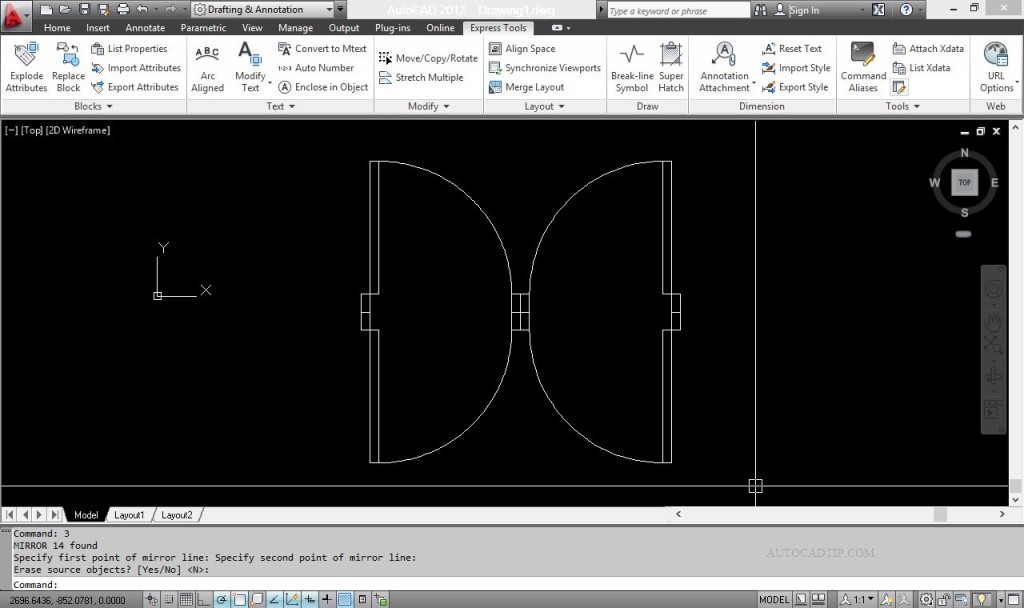Expand the Modify panel arrow

pyautogui.click(x=446, y=106)
